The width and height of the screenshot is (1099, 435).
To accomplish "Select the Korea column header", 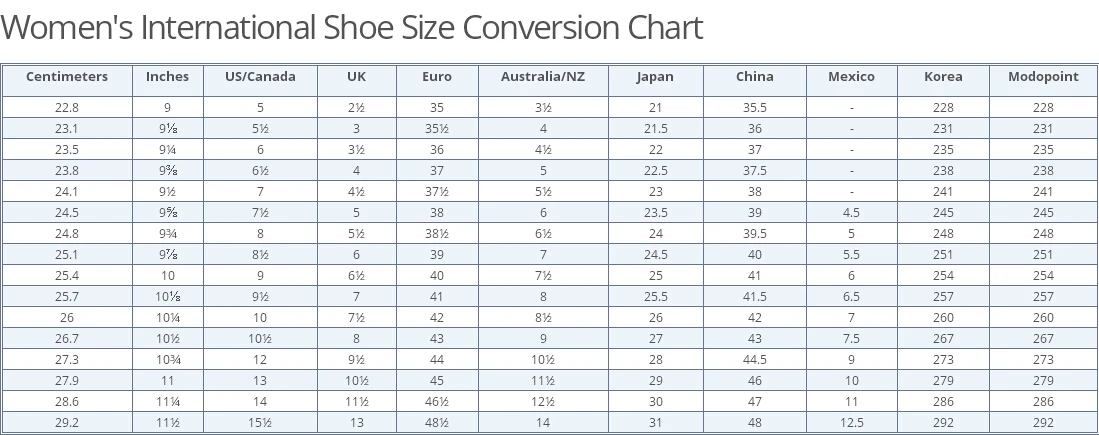I will tap(943, 77).
